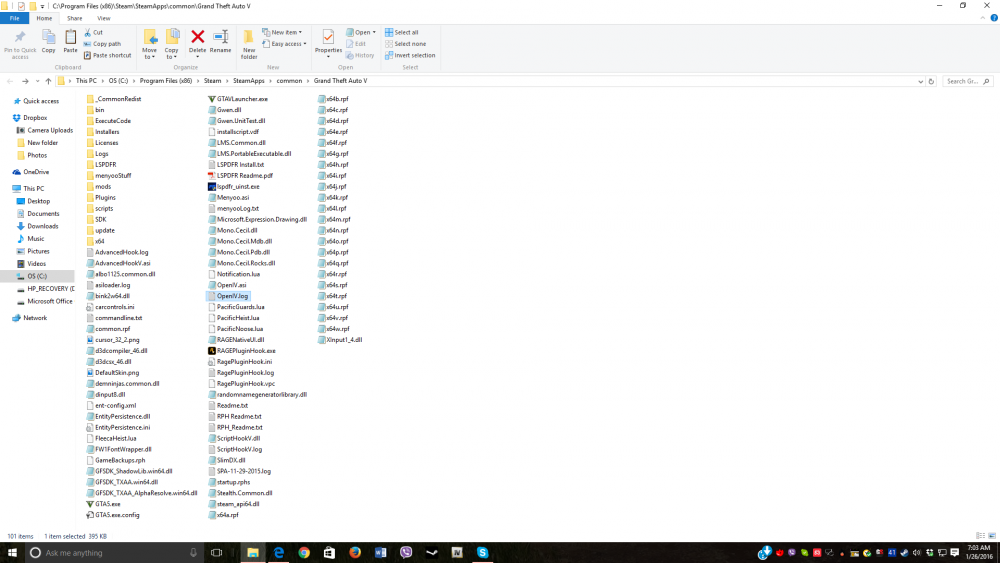Select OS (C:) drive in navigation pane
Screen dimensions: 1000x563
[37, 276]
